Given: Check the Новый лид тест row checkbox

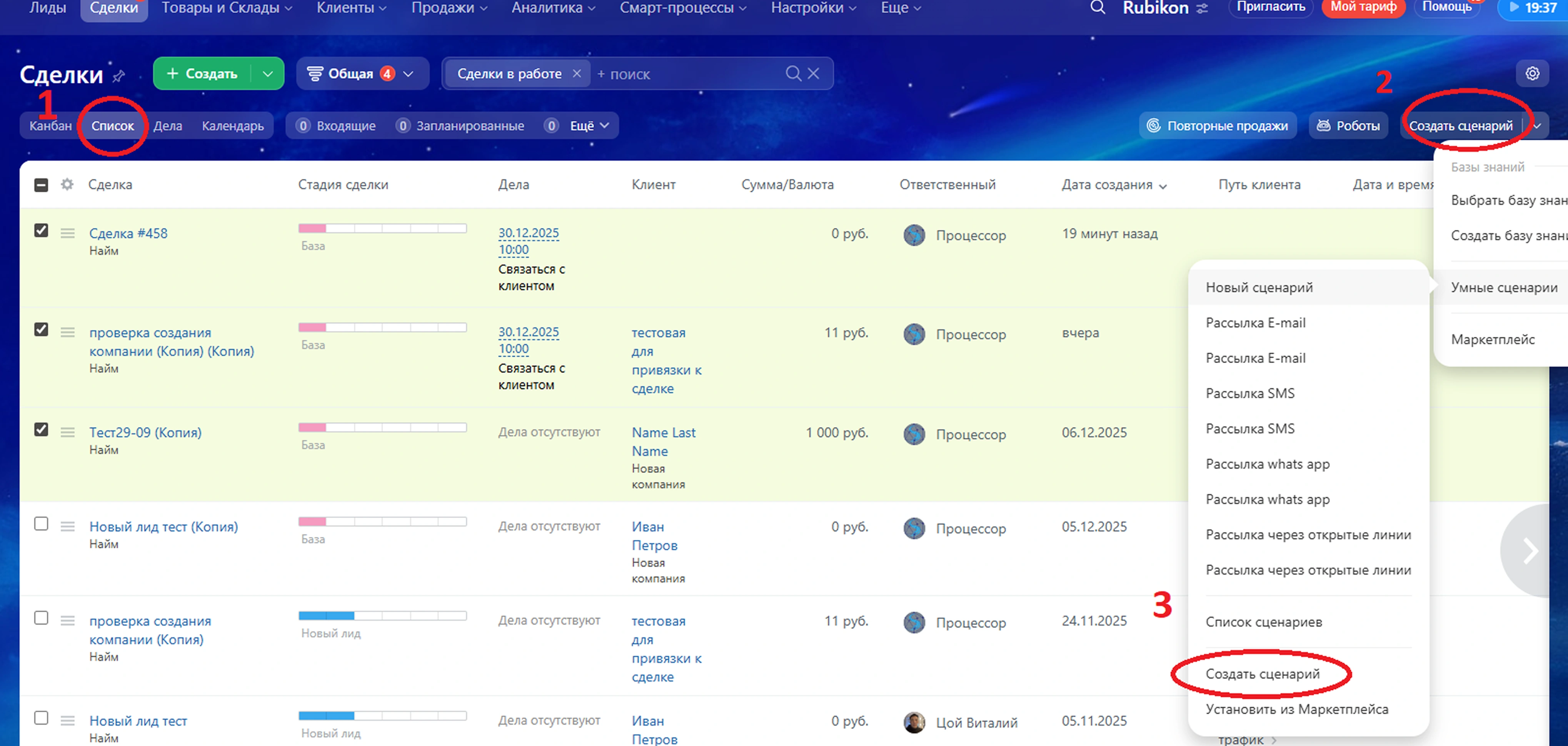Looking at the screenshot, I should pyautogui.click(x=41, y=718).
